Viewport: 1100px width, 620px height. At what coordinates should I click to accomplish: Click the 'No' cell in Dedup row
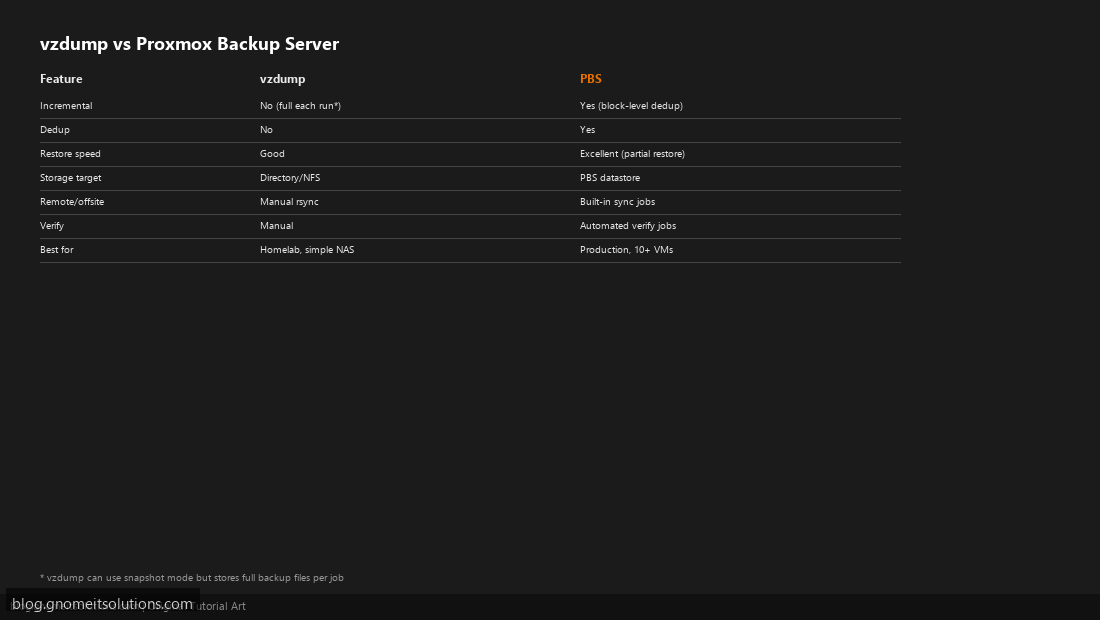[267, 130]
